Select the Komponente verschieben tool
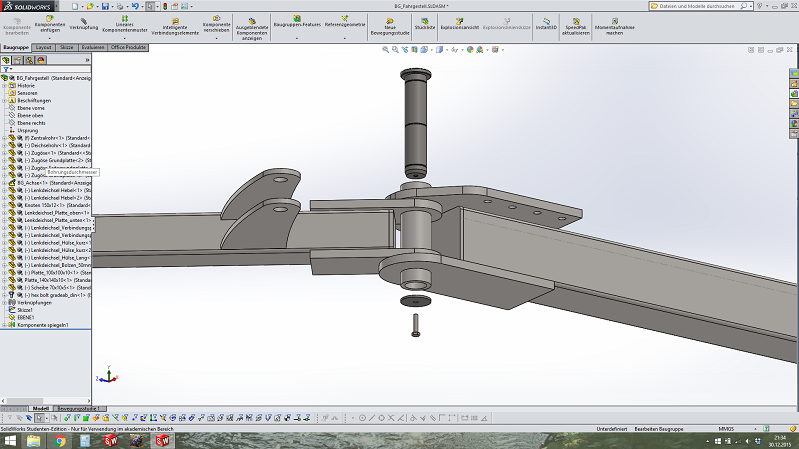The height and width of the screenshot is (449, 799). pos(216,19)
